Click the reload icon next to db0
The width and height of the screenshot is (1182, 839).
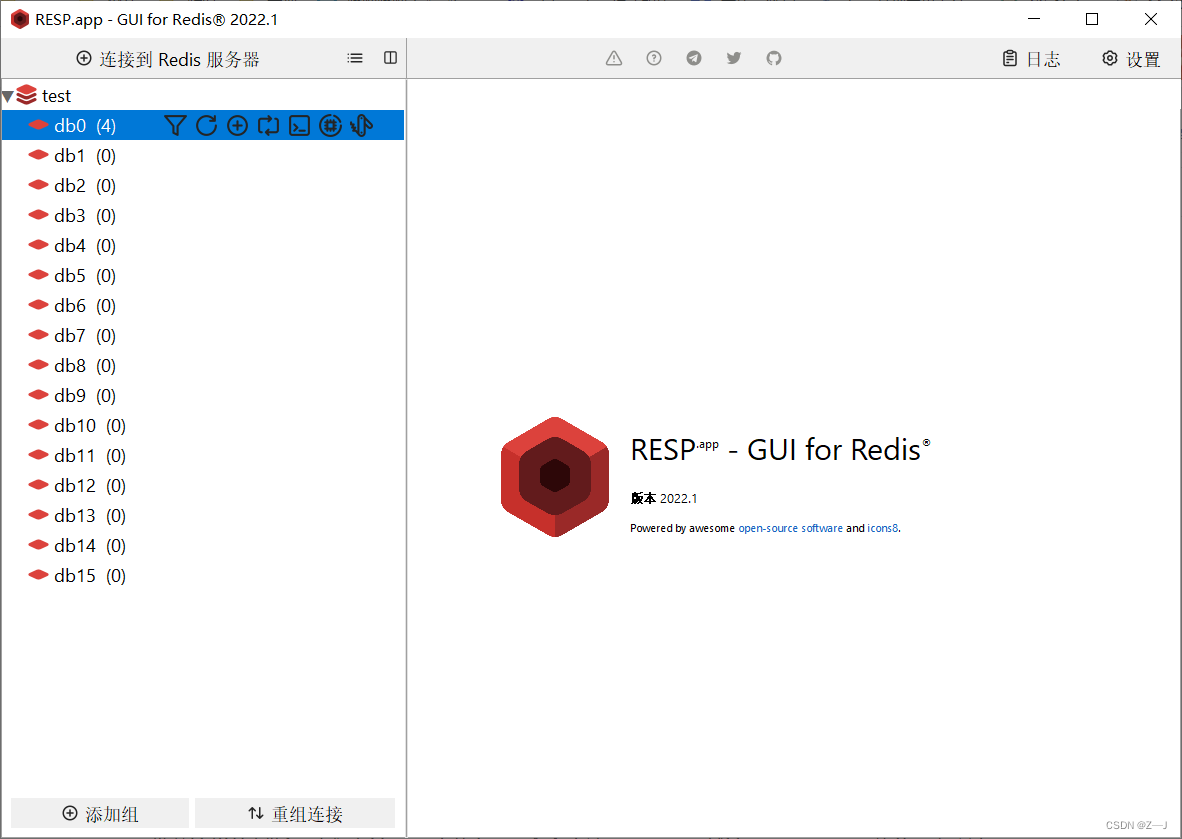click(206, 125)
